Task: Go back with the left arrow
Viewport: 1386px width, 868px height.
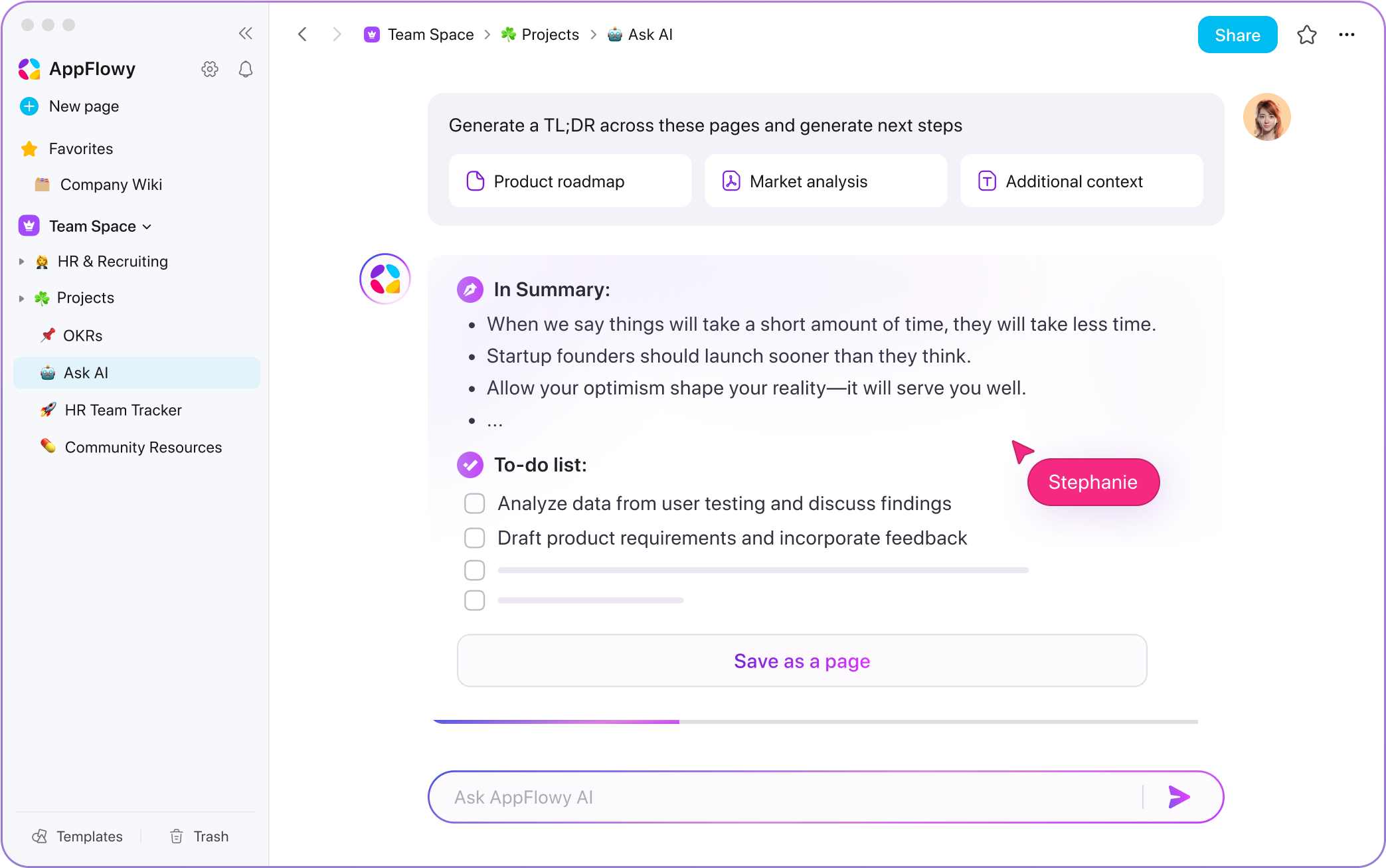Action: (x=303, y=35)
